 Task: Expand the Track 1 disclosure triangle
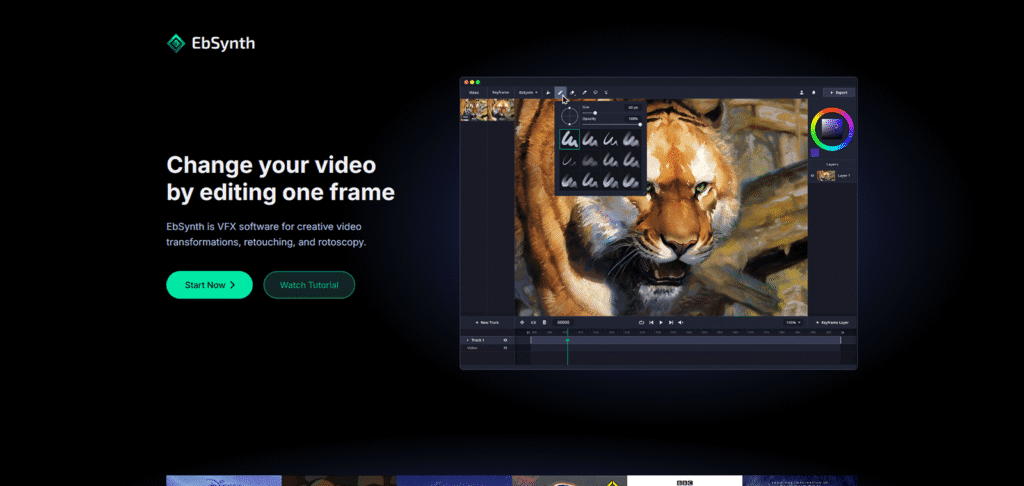(x=468, y=340)
